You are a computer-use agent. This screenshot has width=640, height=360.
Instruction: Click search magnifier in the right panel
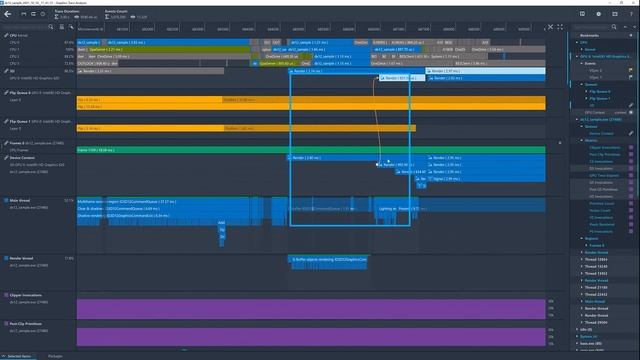614,27
